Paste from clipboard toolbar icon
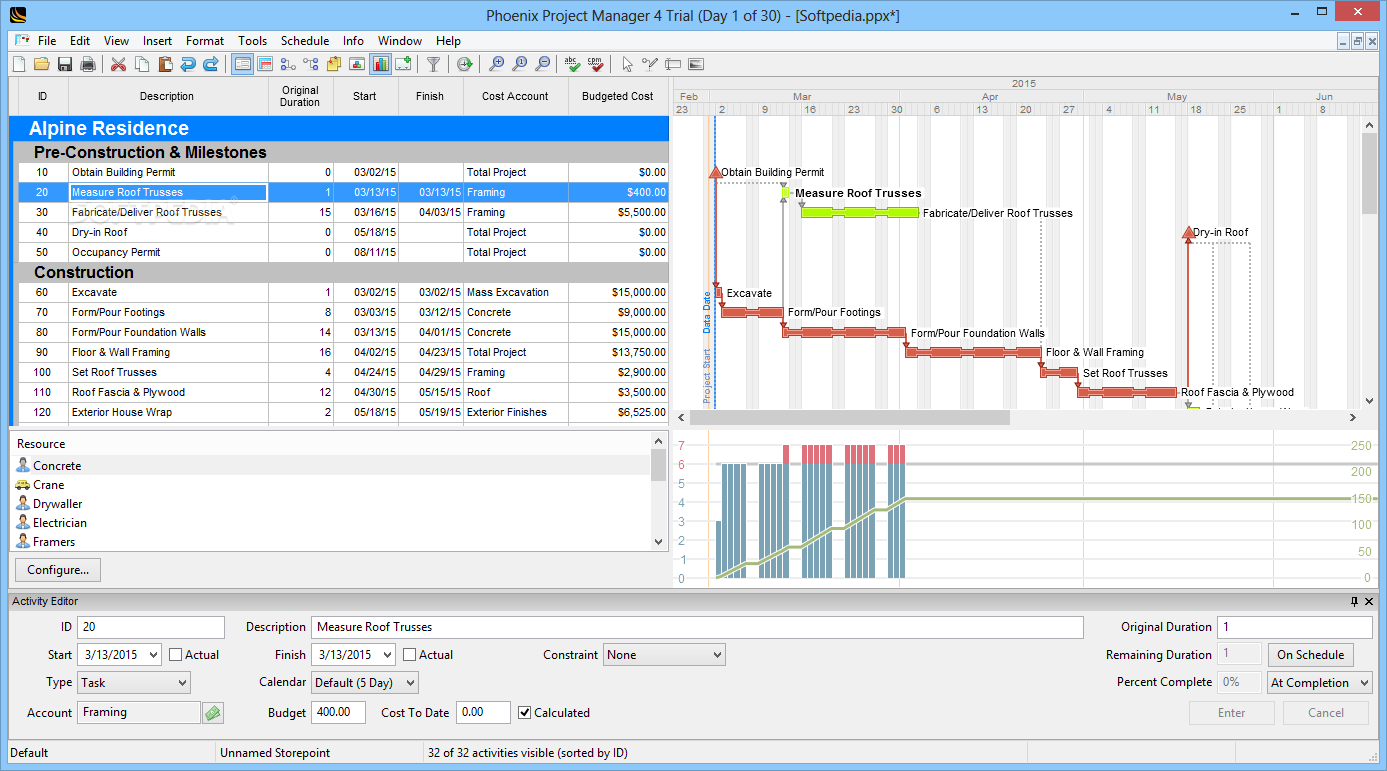The height and width of the screenshot is (771, 1387). click(x=165, y=64)
